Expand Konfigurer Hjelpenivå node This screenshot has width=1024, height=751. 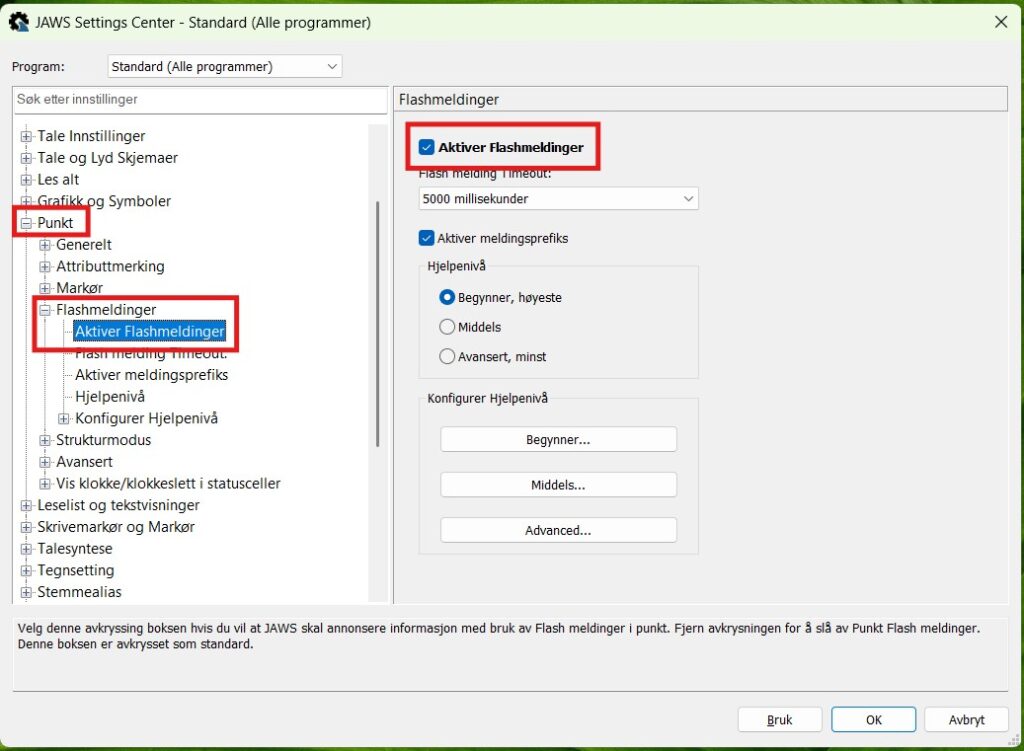pyautogui.click(x=63, y=418)
